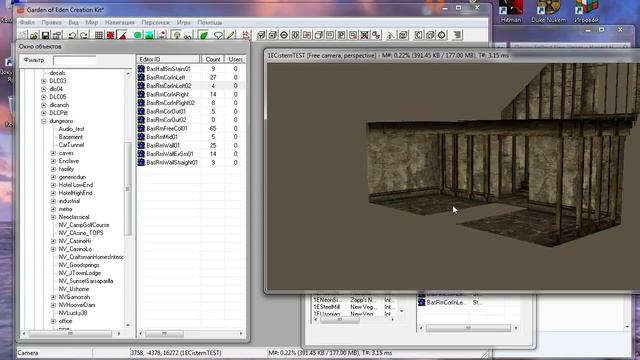This screenshot has height=360, width=640.
Task: Select BasRmWallStraight01 in the object list
Action: 172,162
